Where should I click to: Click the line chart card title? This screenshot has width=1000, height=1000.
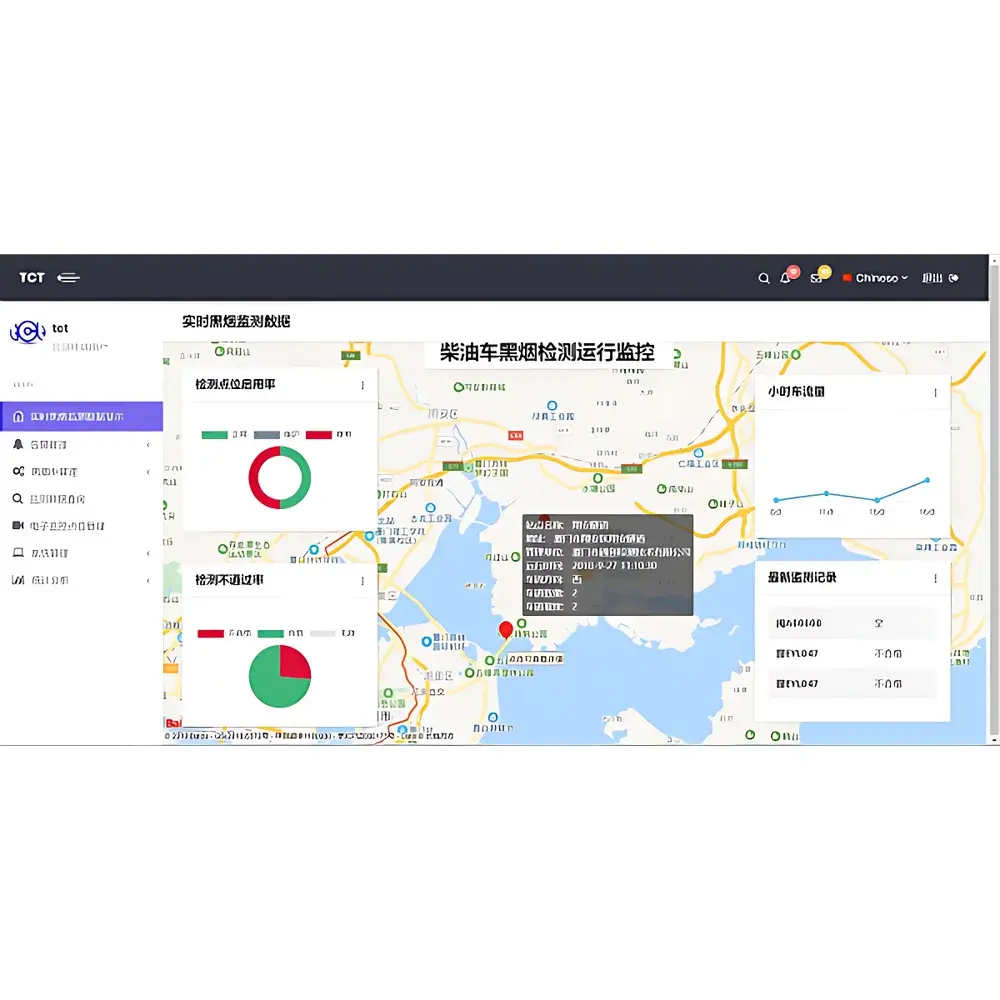click(796, 392)
